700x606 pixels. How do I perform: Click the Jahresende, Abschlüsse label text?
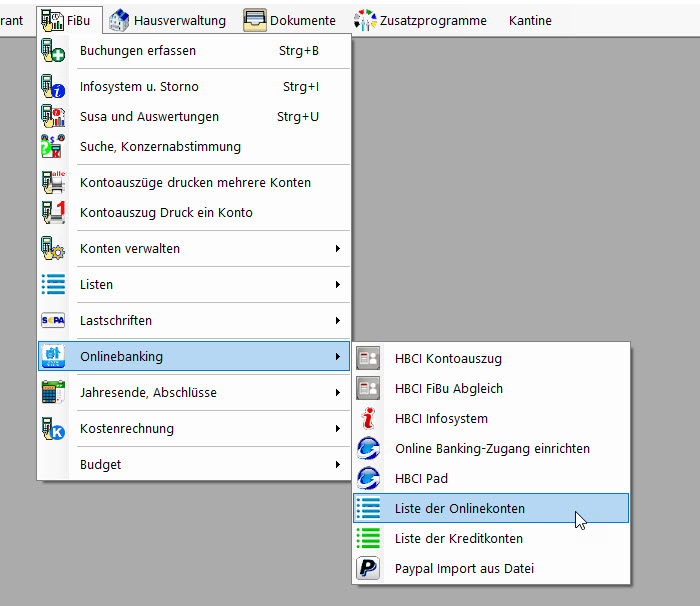coord(148,393)
